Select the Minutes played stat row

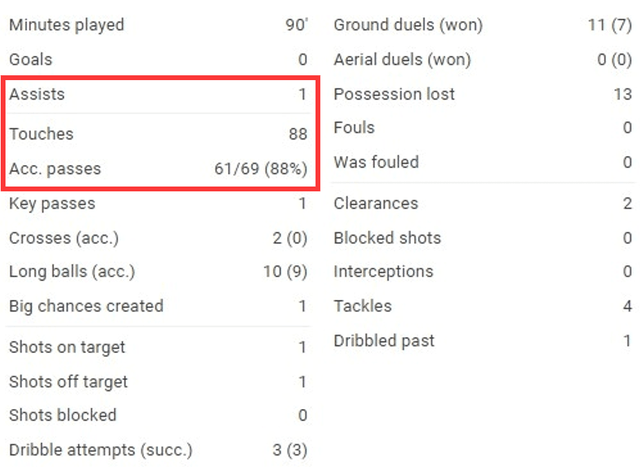158,25
